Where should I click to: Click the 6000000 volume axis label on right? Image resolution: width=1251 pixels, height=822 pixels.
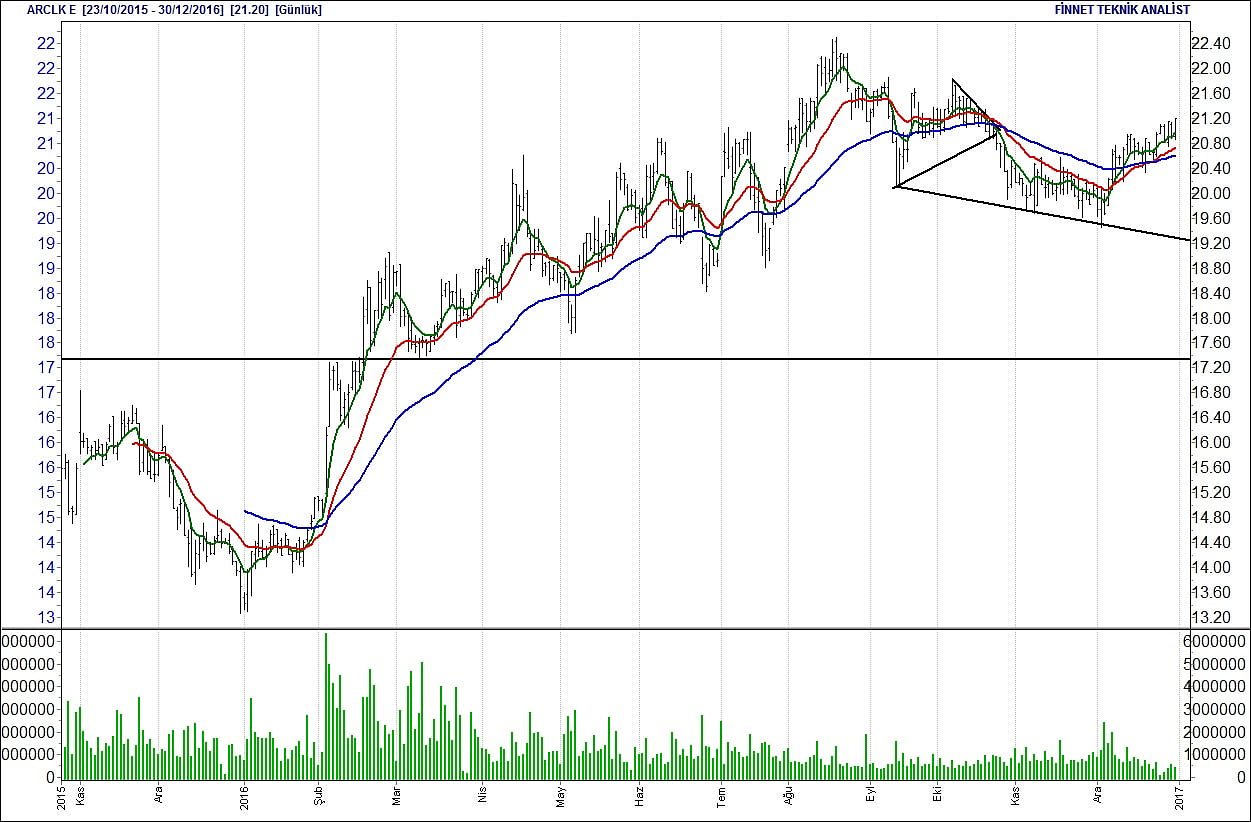pos(1216,641)
